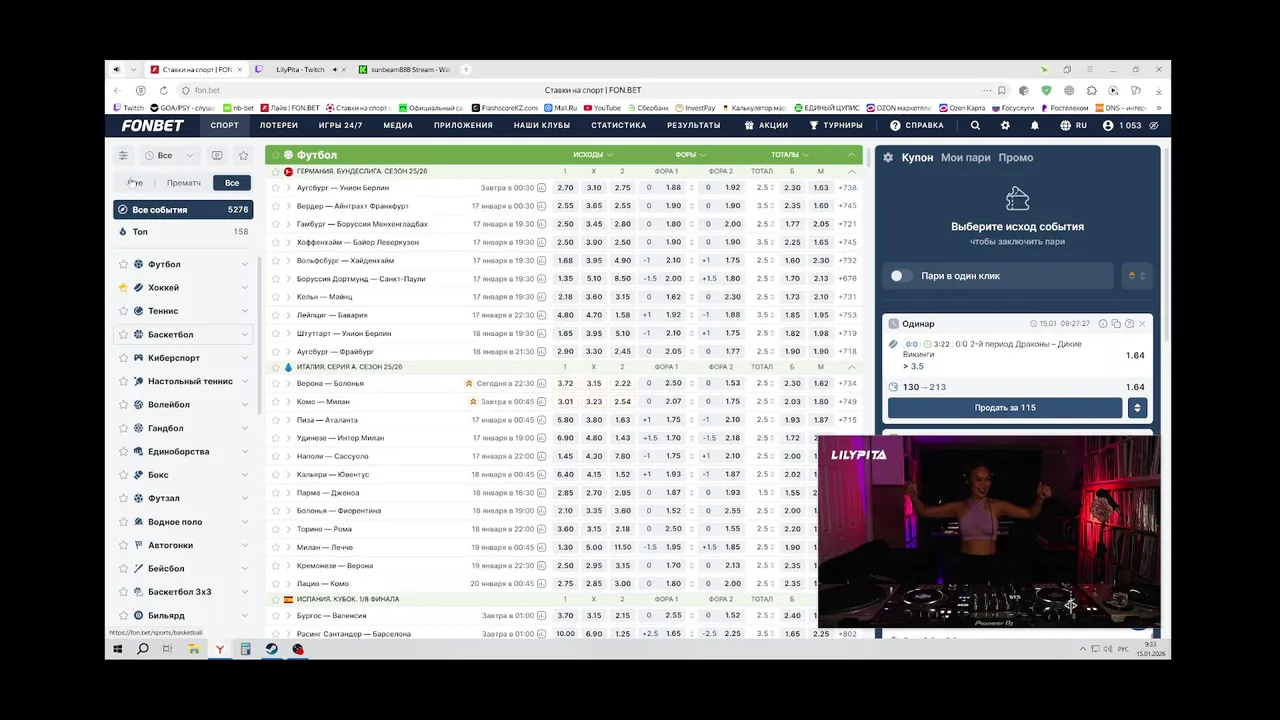Open browser downloads arrow icon
Screen dimensions: 1280x720
coord(1159,90)
